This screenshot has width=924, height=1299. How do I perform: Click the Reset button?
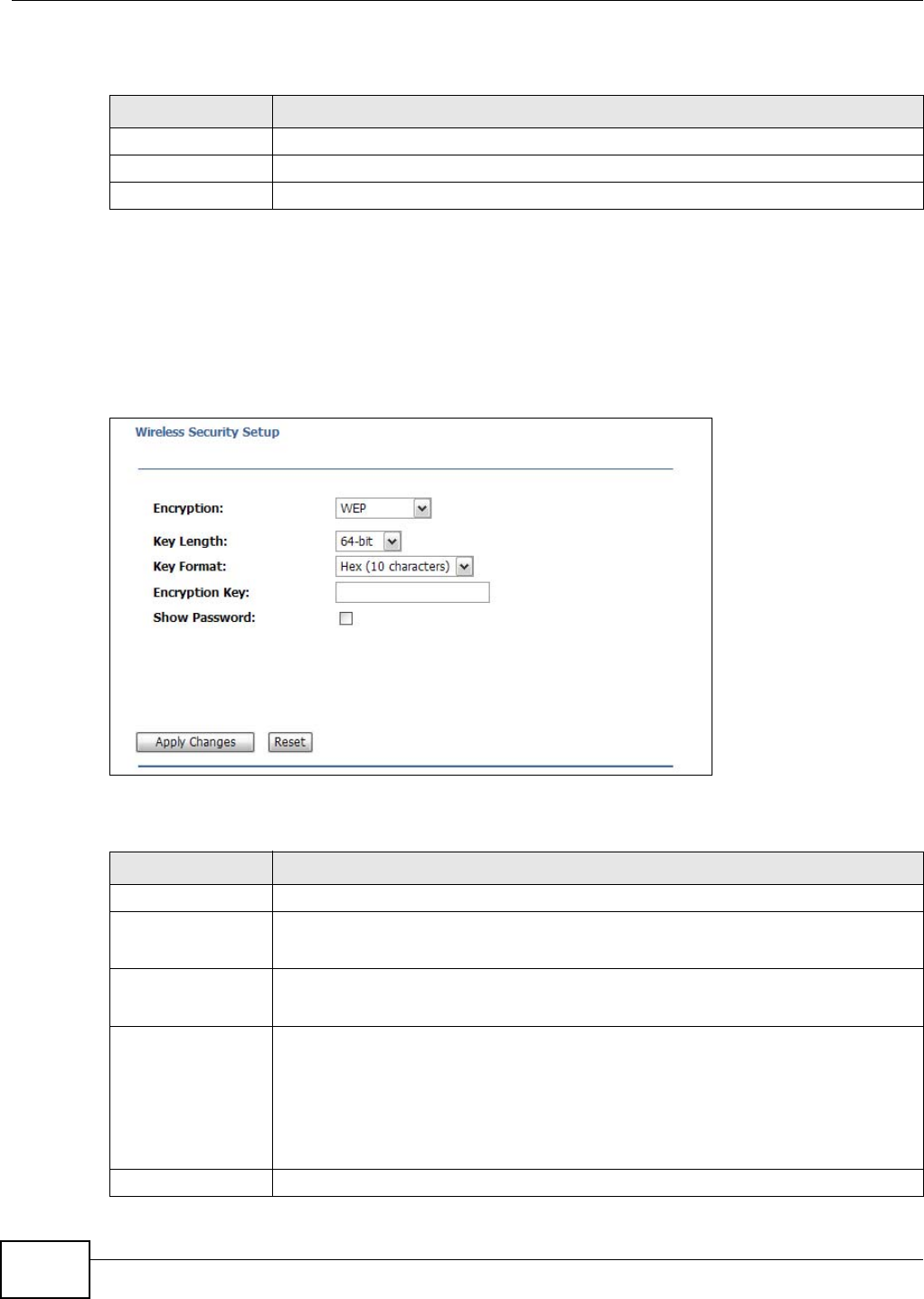click(x=290, y=742)
